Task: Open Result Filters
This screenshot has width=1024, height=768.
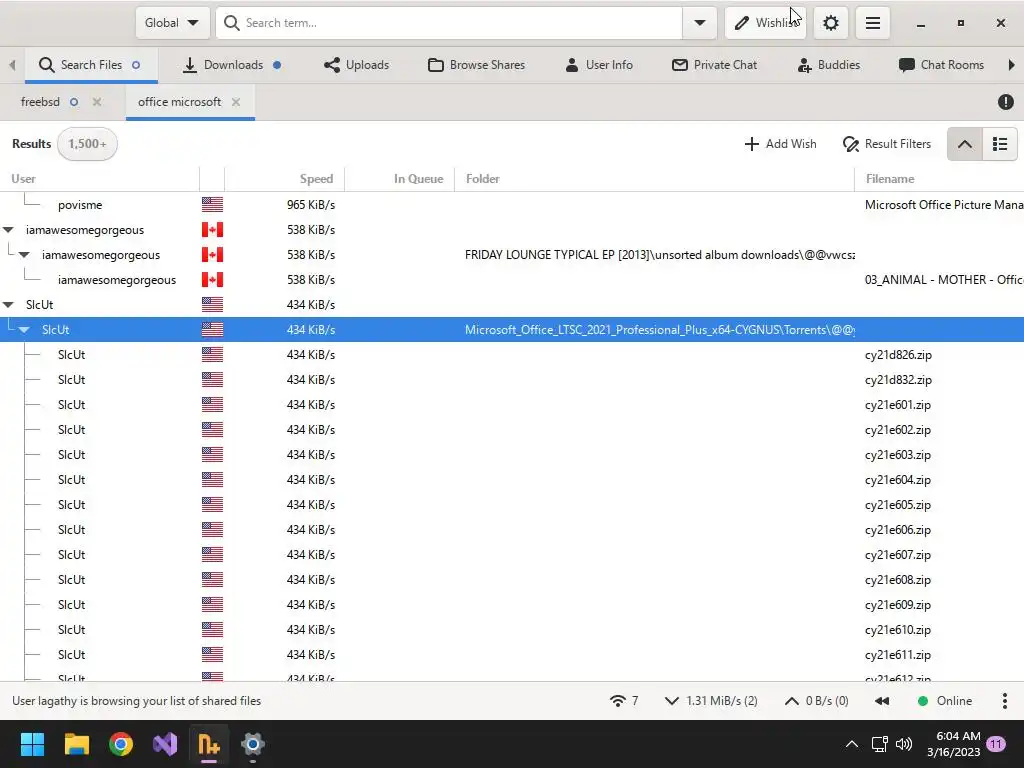Action: click(x=887, y=144)
